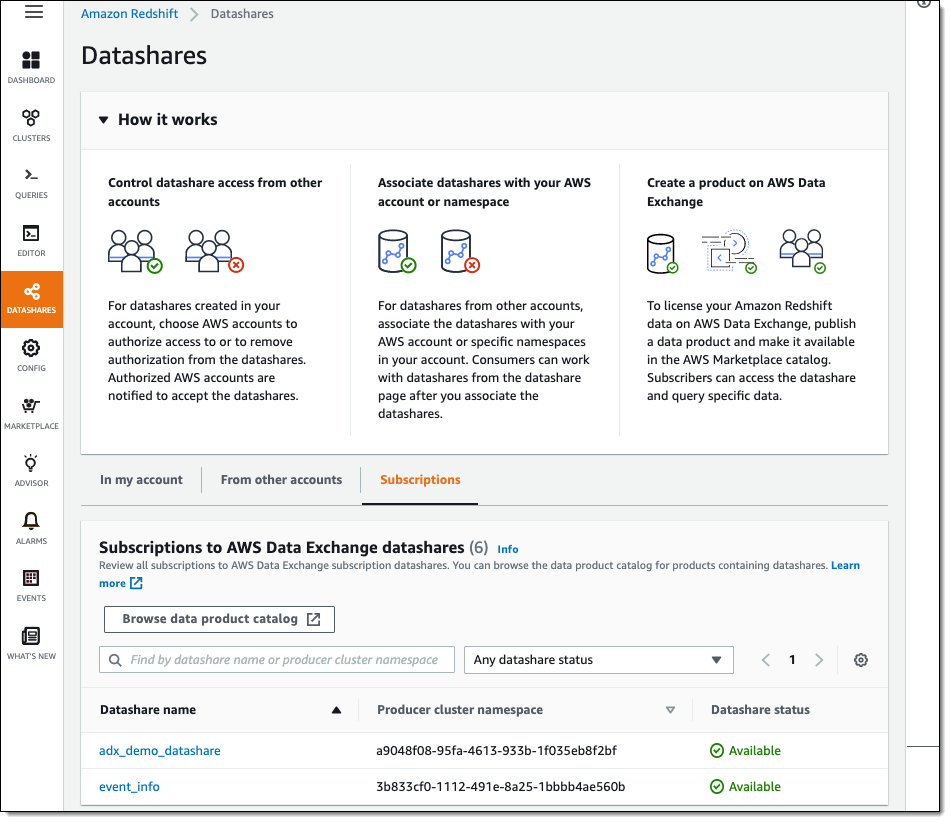Screen dimensions: 950x822
Task: Click the Datashares breadcrumb
Action: (242, 13)
